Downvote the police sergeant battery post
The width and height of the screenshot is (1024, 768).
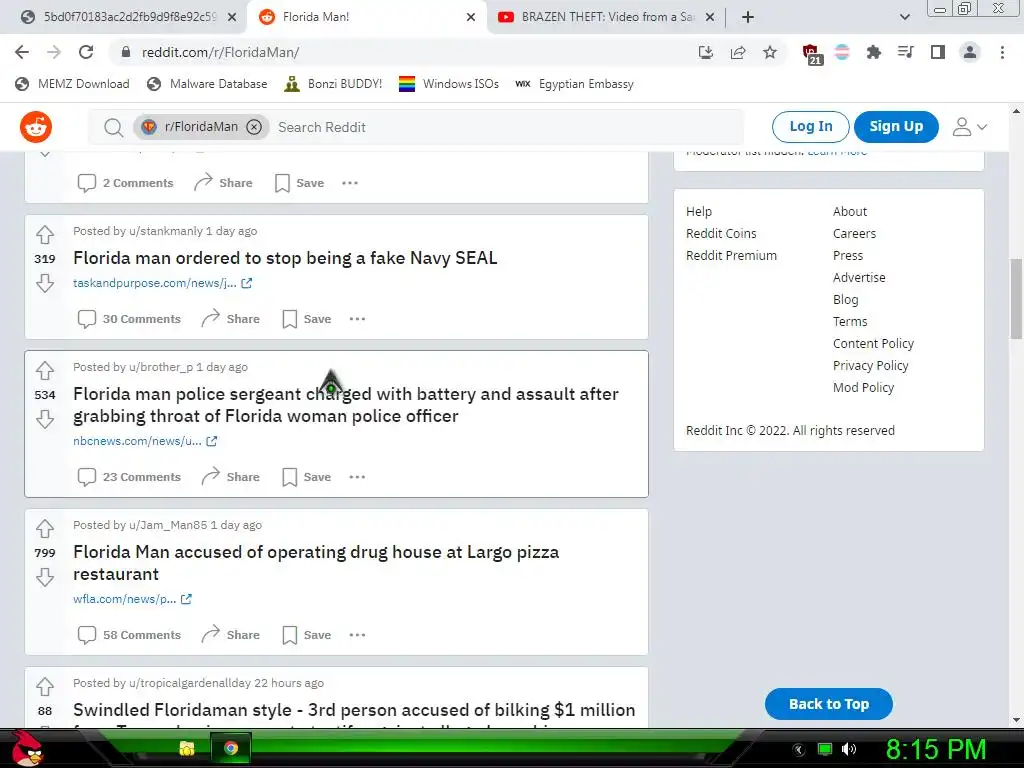[45, 419]
